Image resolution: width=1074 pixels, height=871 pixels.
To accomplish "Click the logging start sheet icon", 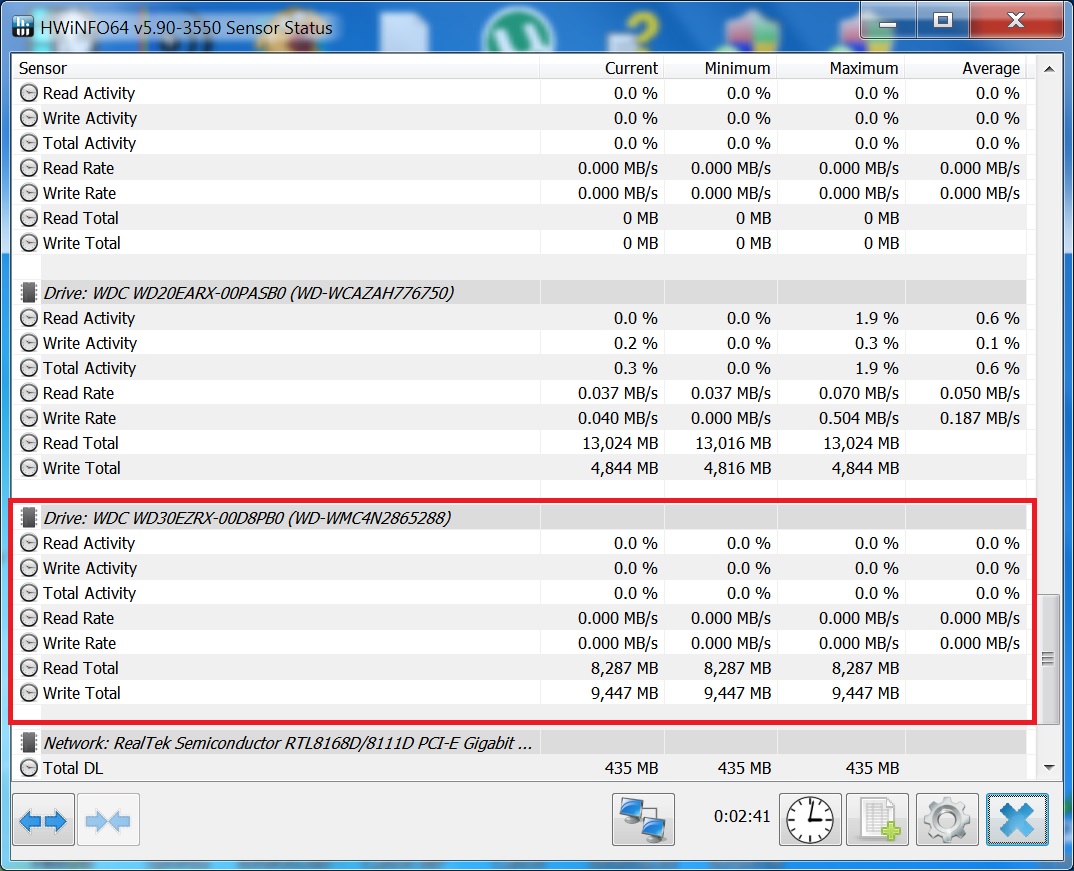I will coord(878,820).
